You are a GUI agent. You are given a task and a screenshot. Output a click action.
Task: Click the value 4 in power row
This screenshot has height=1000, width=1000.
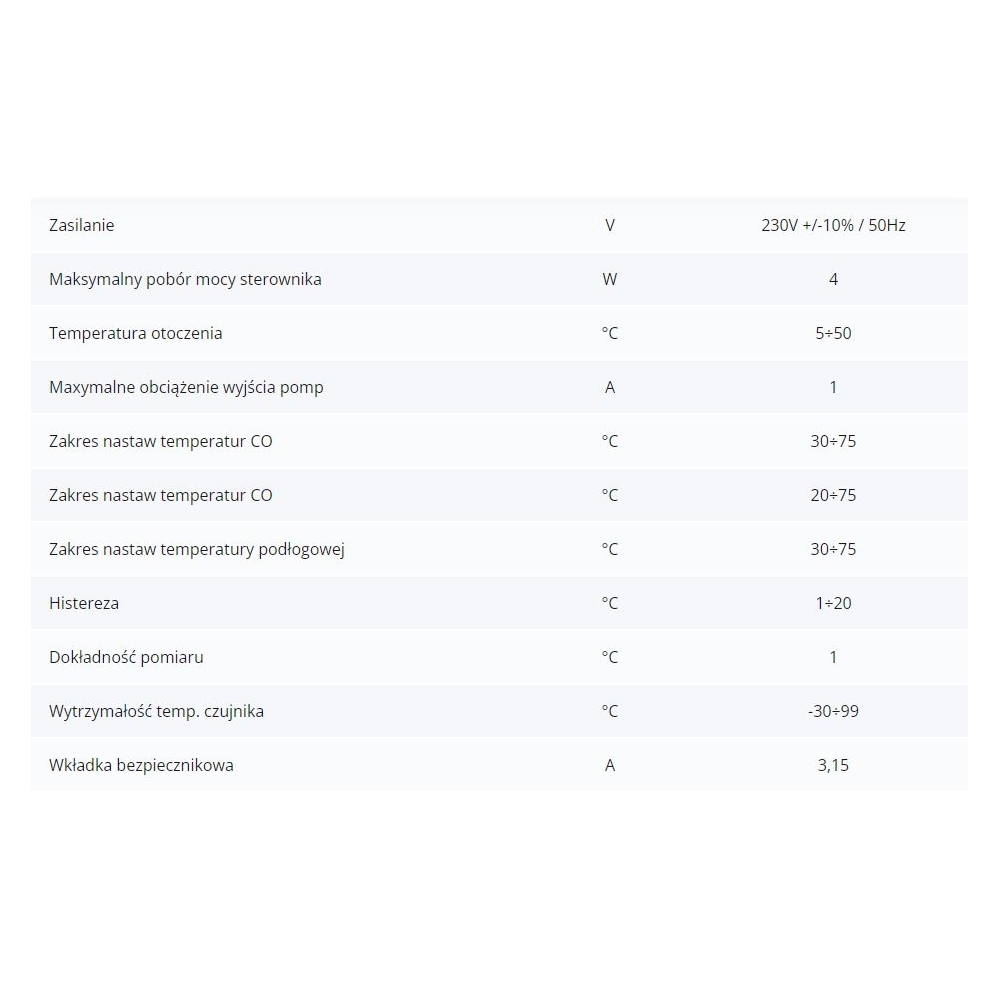(833, 279)
